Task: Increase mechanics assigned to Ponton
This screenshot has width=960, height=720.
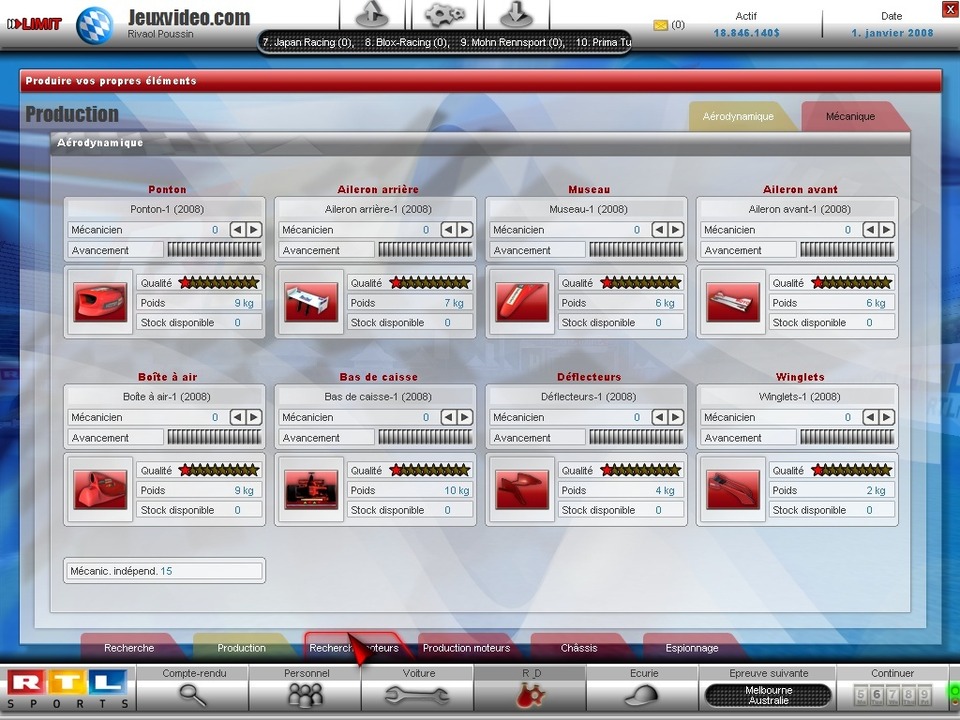Action: pos(254,230)
